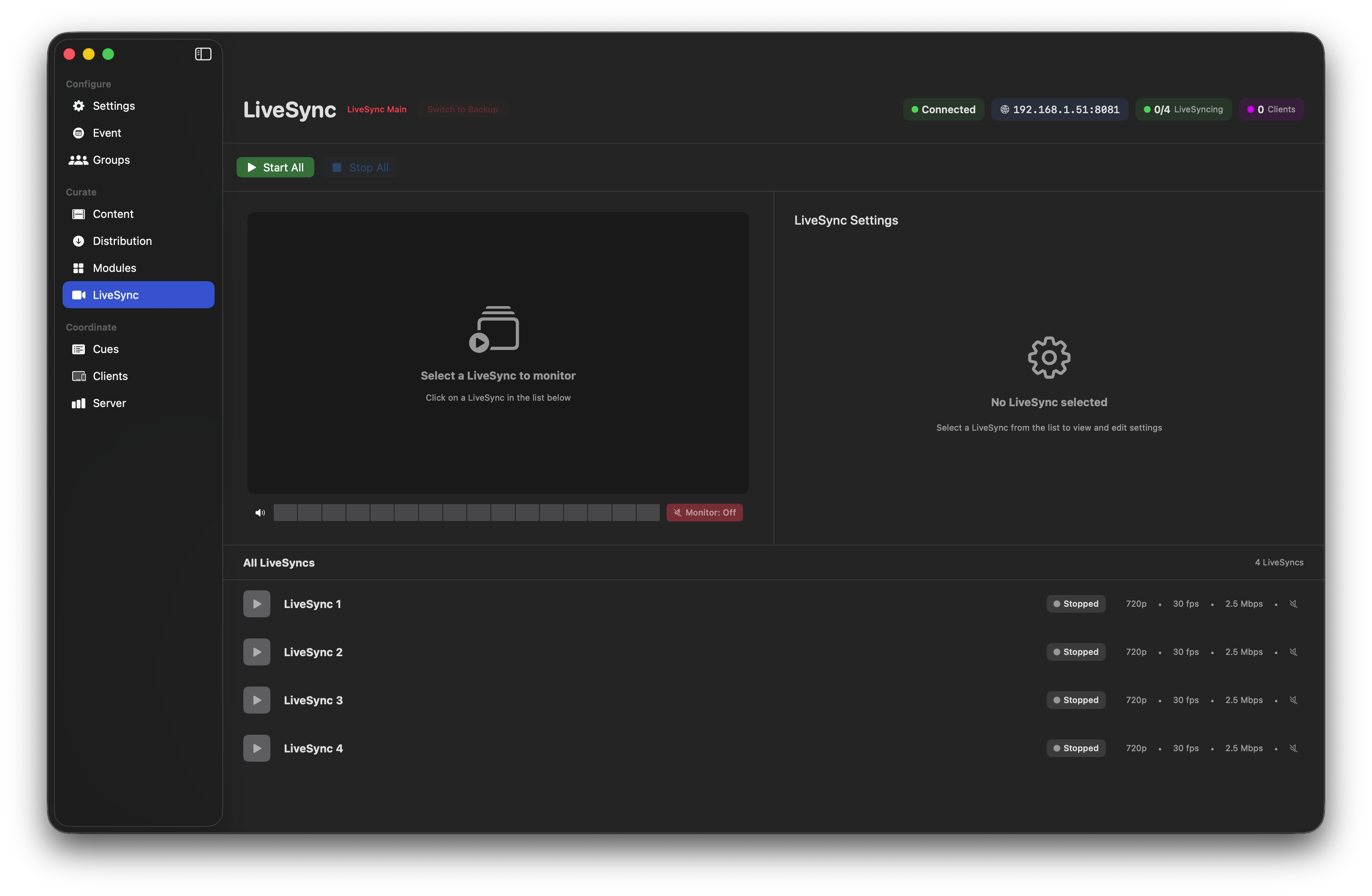This screenshot has height=896, width=1372.
Task: Open the Server page
Action: tap(139, 403)
